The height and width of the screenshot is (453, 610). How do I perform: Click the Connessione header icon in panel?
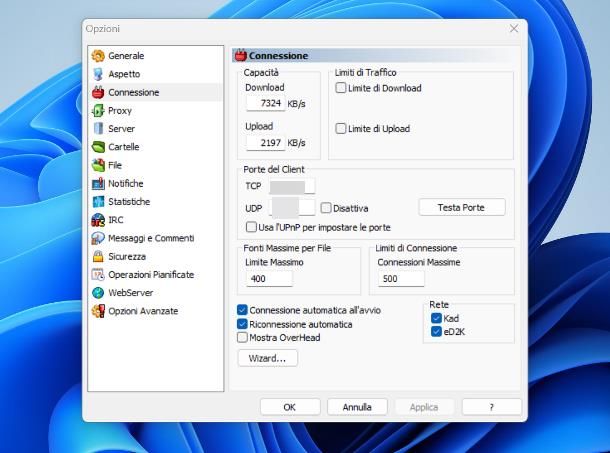click(x=241, y=56)
